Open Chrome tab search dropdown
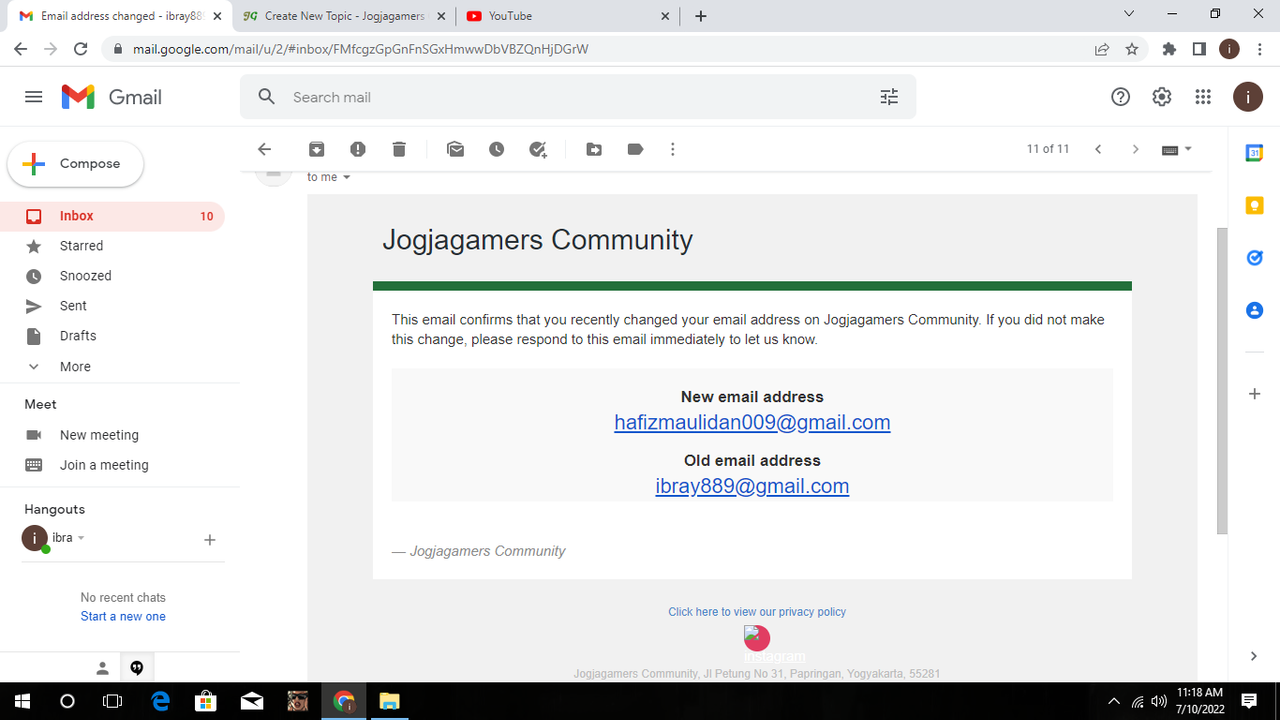1280x720 pixels. (1129, 14)
